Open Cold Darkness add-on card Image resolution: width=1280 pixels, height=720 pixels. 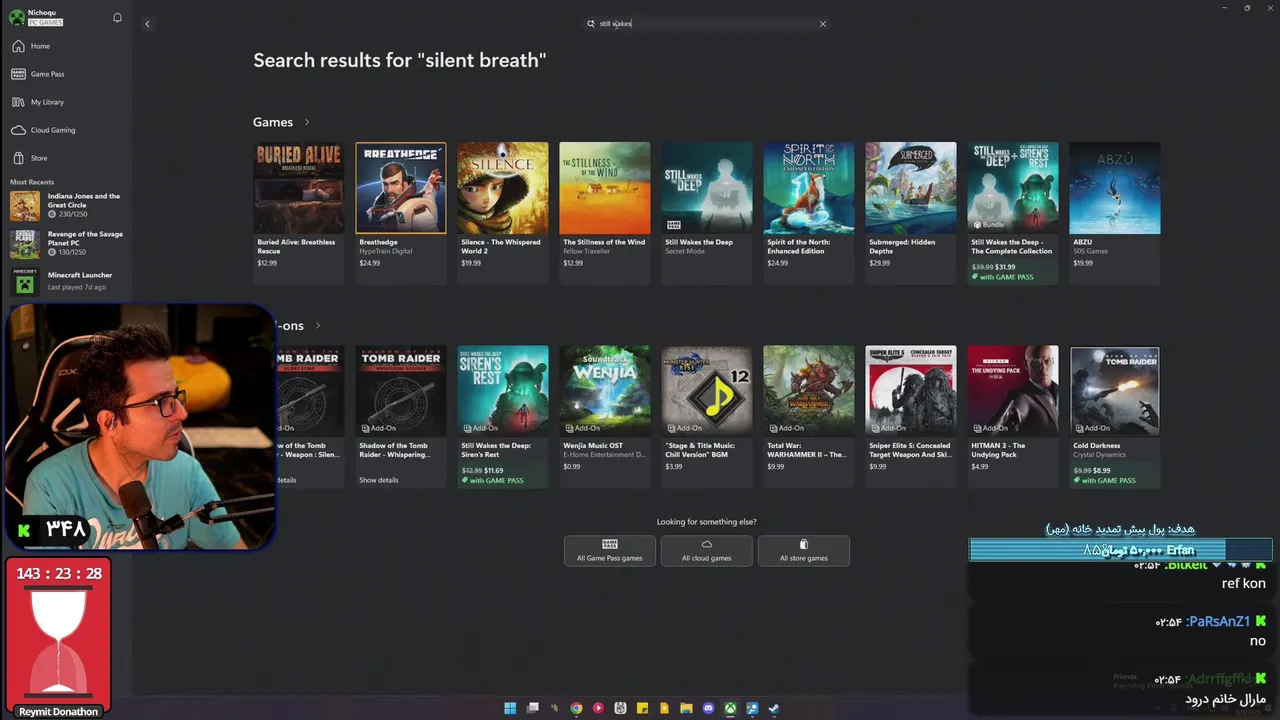1115,417
